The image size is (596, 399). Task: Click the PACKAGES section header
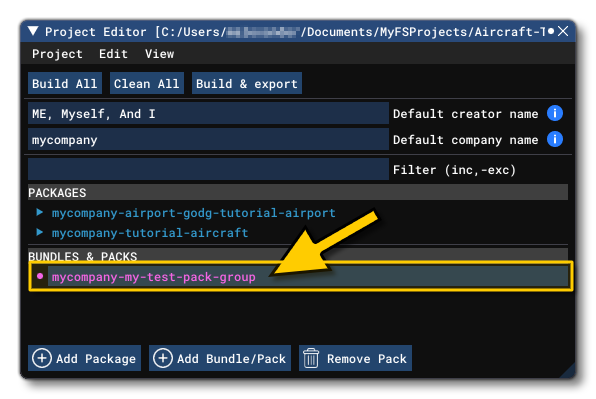(298, 192)
